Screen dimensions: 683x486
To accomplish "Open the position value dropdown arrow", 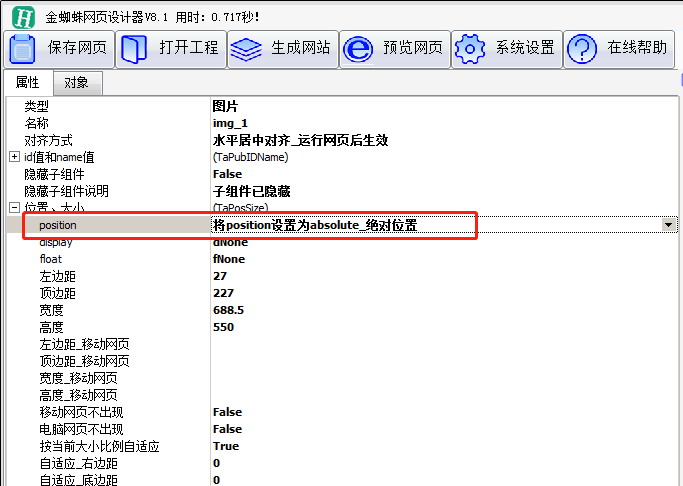I will (x=668, y=226).
